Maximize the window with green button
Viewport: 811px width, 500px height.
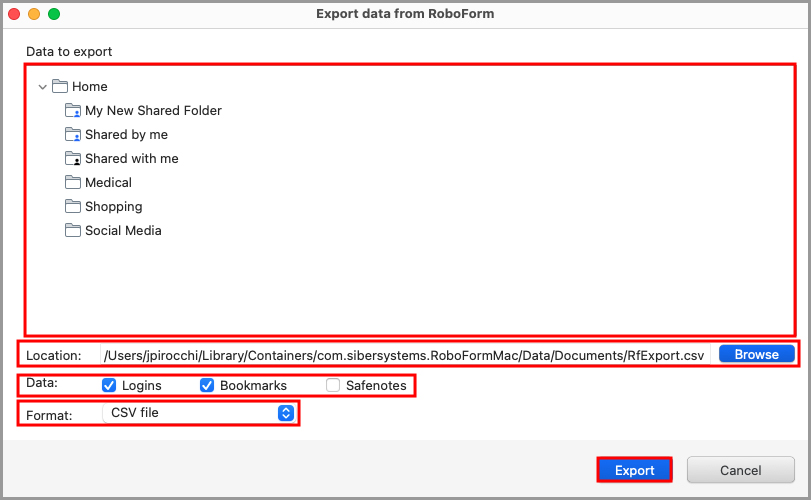pos(54,14)
